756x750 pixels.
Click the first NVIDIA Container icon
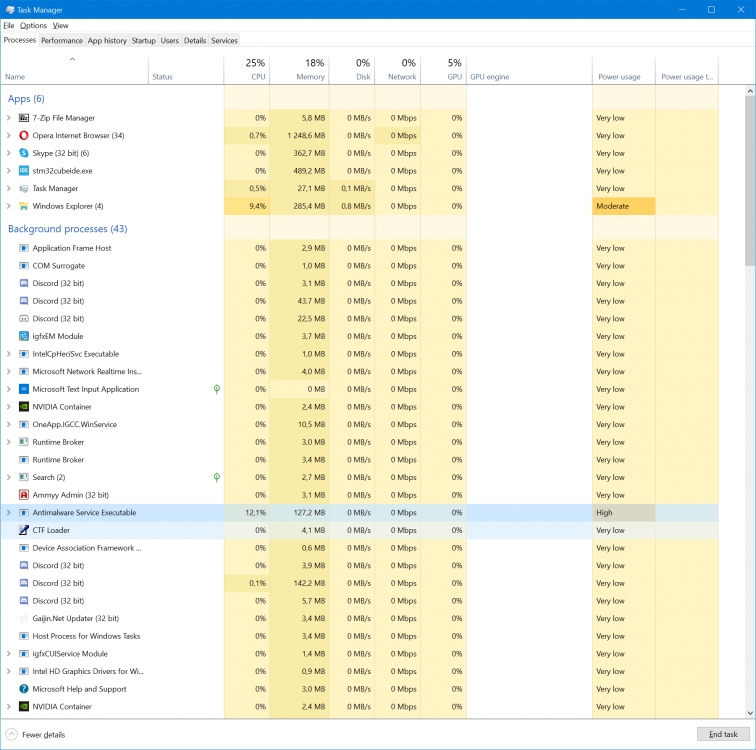click(x=24, y=407)
